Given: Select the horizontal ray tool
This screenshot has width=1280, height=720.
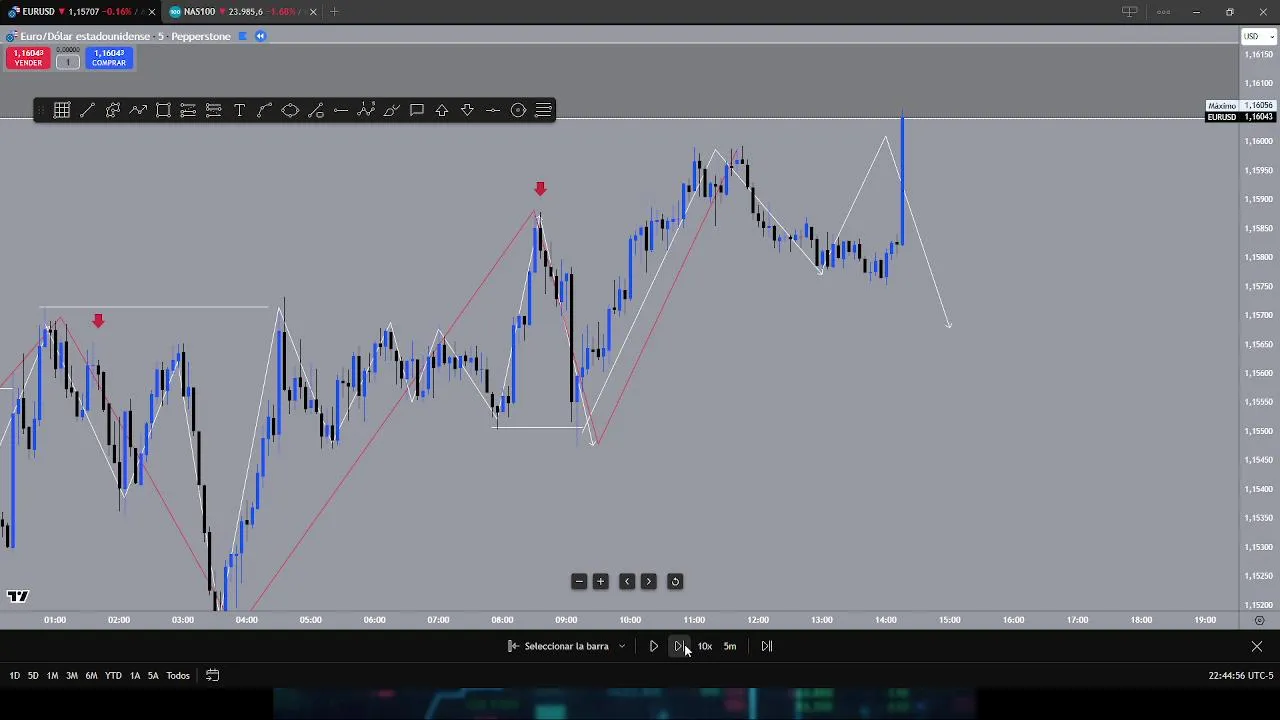Looking at the screenshot, I should [x=493, y=110].
